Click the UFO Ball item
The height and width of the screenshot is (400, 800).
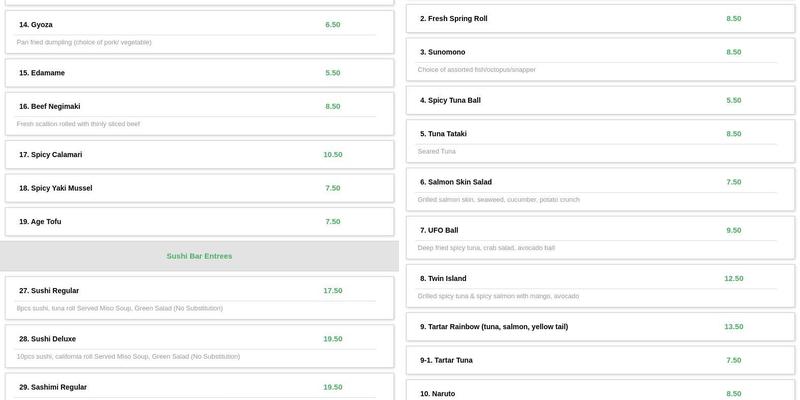[599, 237]
